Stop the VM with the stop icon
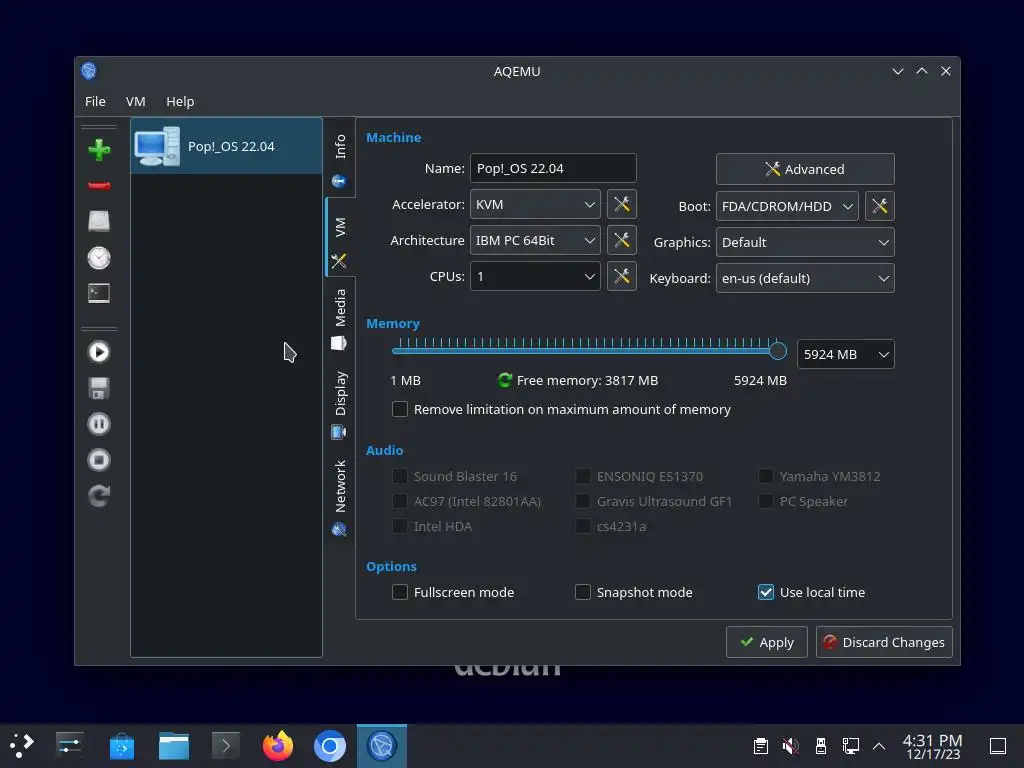The height and width of the screenshot is (768, 1024). click(99, 460)
